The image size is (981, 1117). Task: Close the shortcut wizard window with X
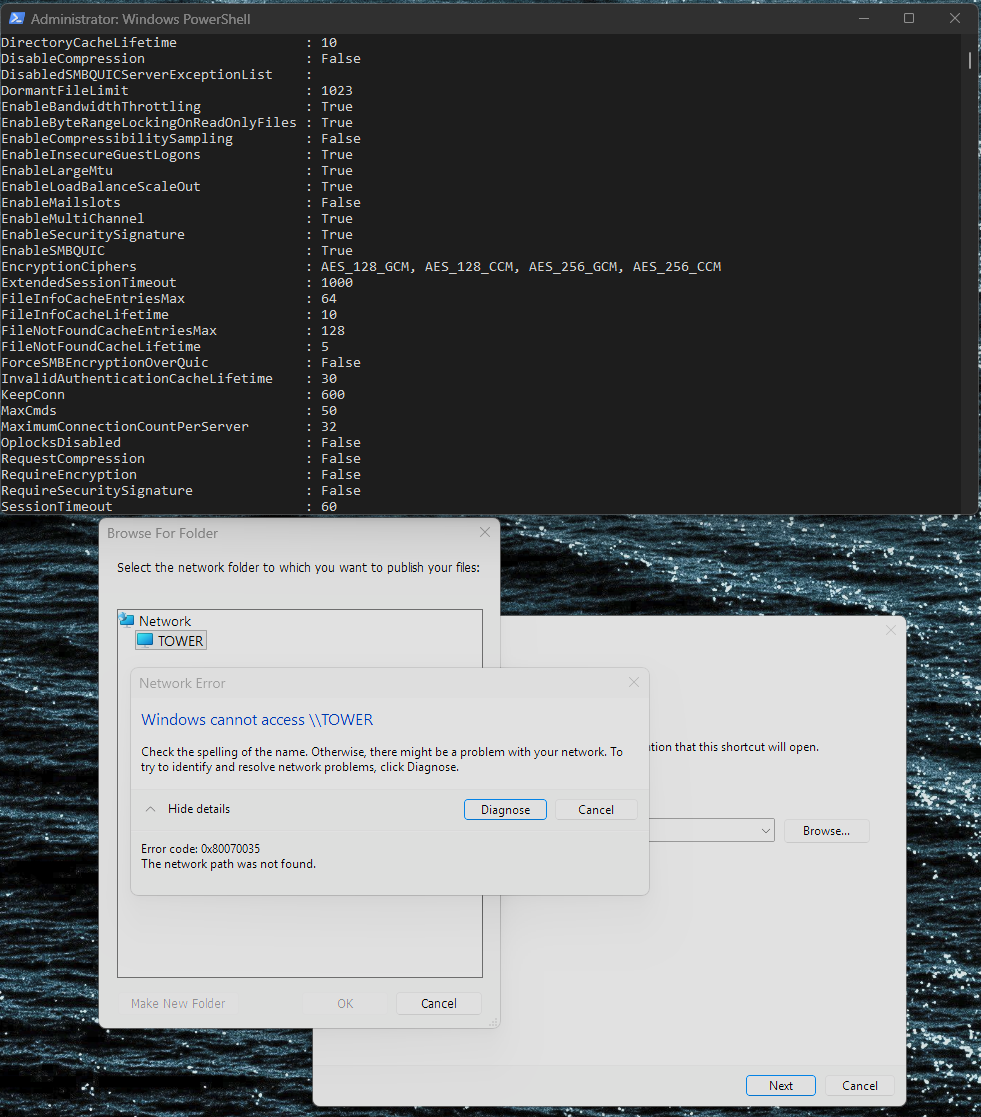pyautogui.click(x=891, y=630)
